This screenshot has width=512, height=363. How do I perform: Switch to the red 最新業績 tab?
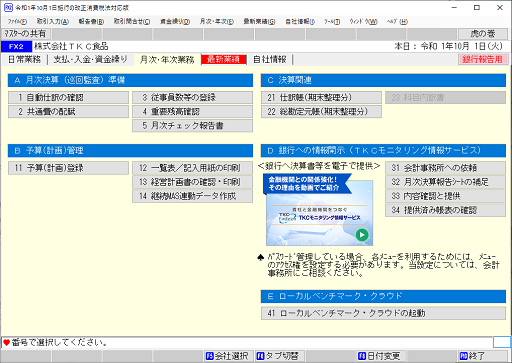tap(224, 59)
